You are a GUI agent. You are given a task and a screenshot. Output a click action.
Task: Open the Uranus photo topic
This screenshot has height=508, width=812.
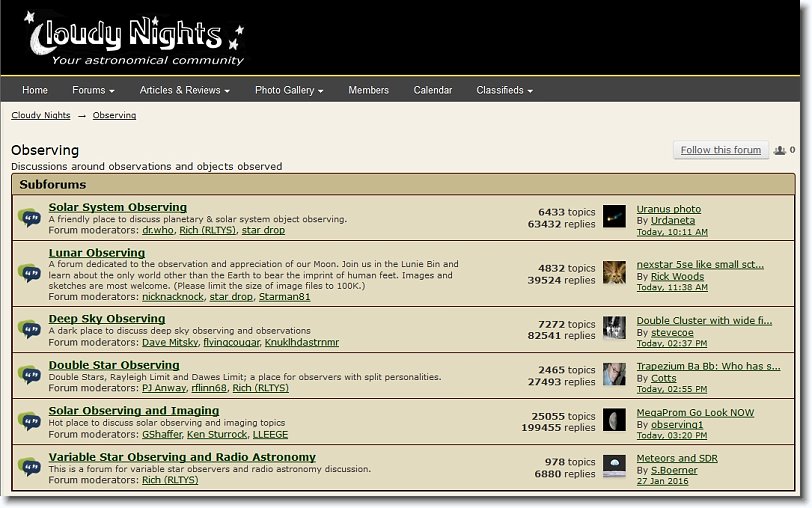pyautogui.click(x=669, y=209)
